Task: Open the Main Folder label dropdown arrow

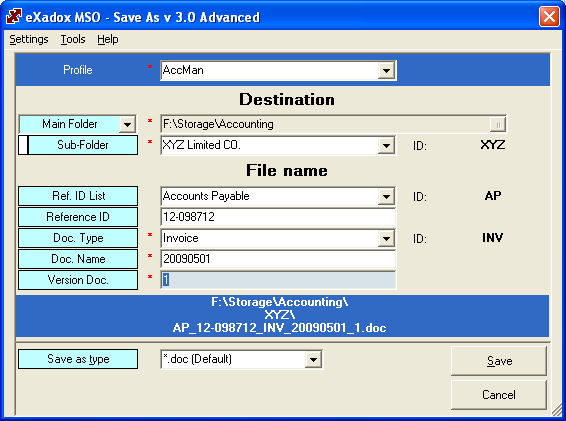Action: [x=127, y=125]
